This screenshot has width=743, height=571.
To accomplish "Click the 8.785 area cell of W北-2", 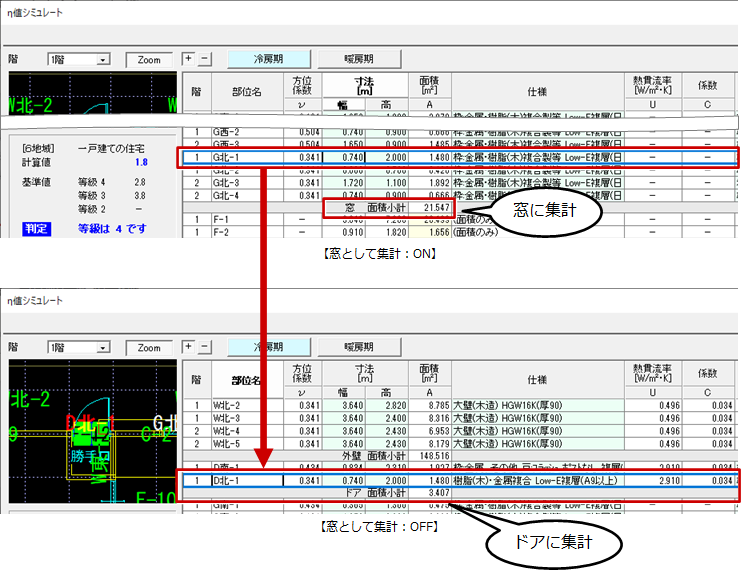I will 430,406.
